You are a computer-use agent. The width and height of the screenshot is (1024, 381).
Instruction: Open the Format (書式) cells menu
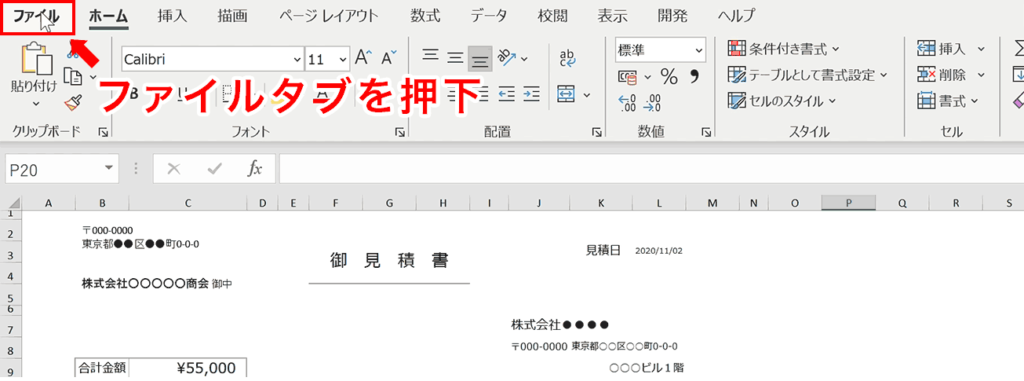coord(948,101)
